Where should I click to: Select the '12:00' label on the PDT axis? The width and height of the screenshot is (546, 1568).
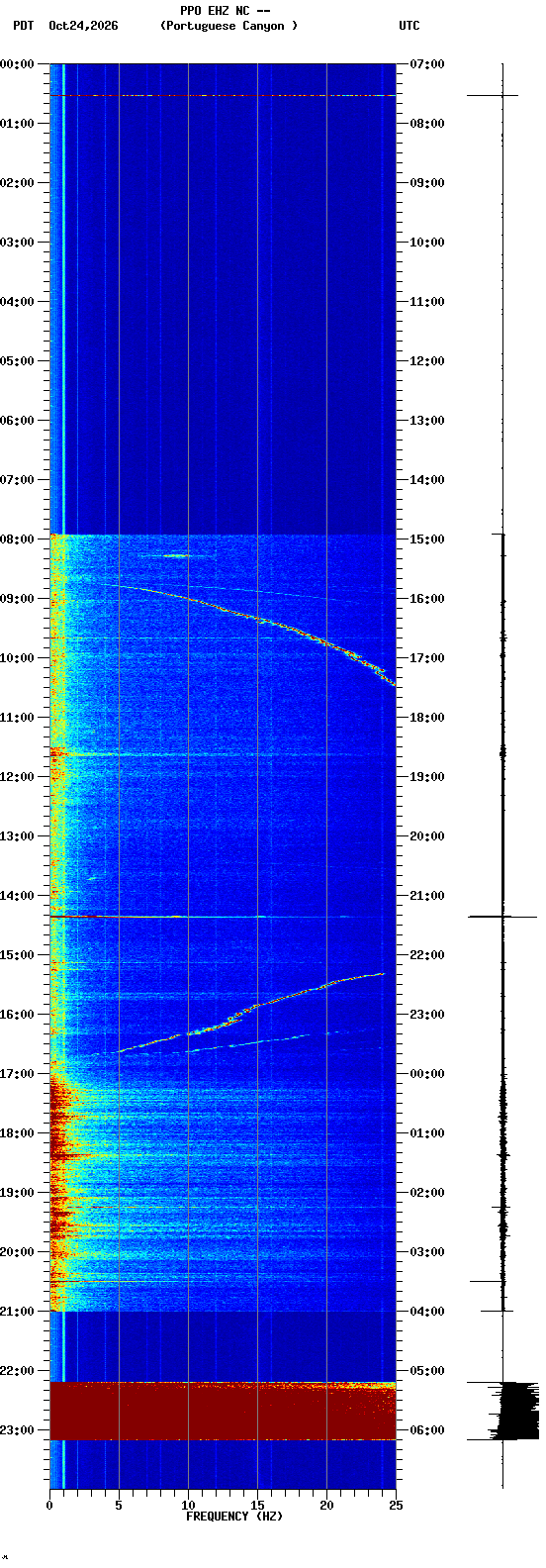18,777
